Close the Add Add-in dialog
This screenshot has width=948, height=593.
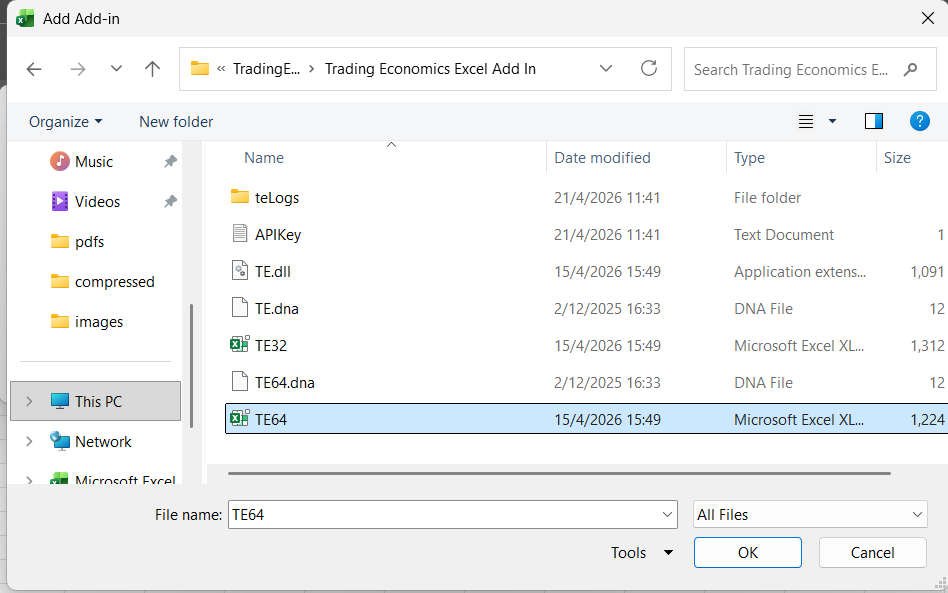[x=927, y=18]
